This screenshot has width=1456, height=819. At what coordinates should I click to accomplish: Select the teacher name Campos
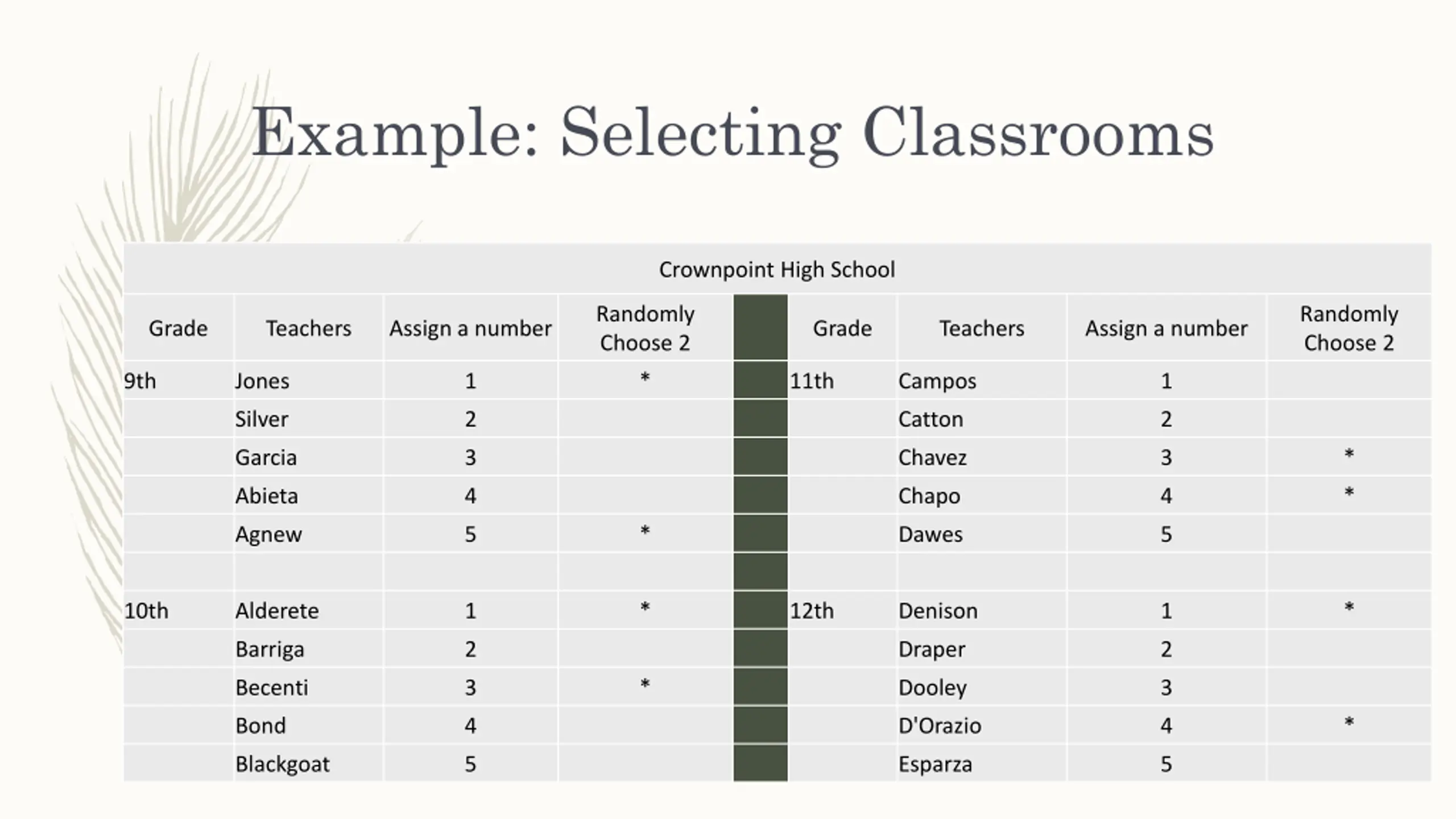[937, 381]
